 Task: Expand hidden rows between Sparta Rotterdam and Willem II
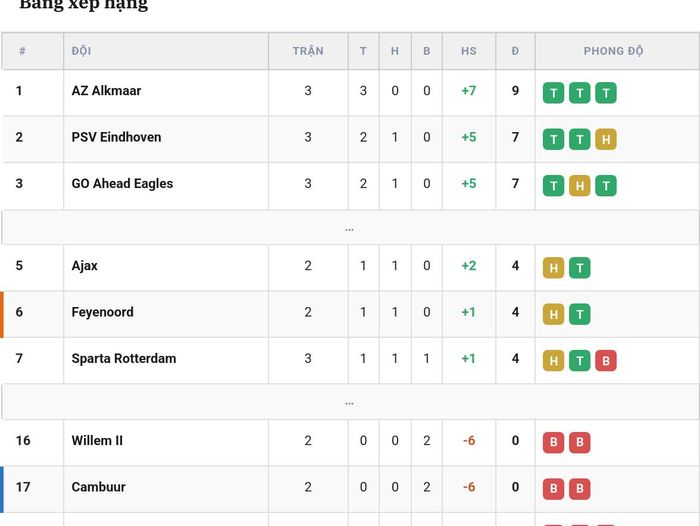(350, 402)
